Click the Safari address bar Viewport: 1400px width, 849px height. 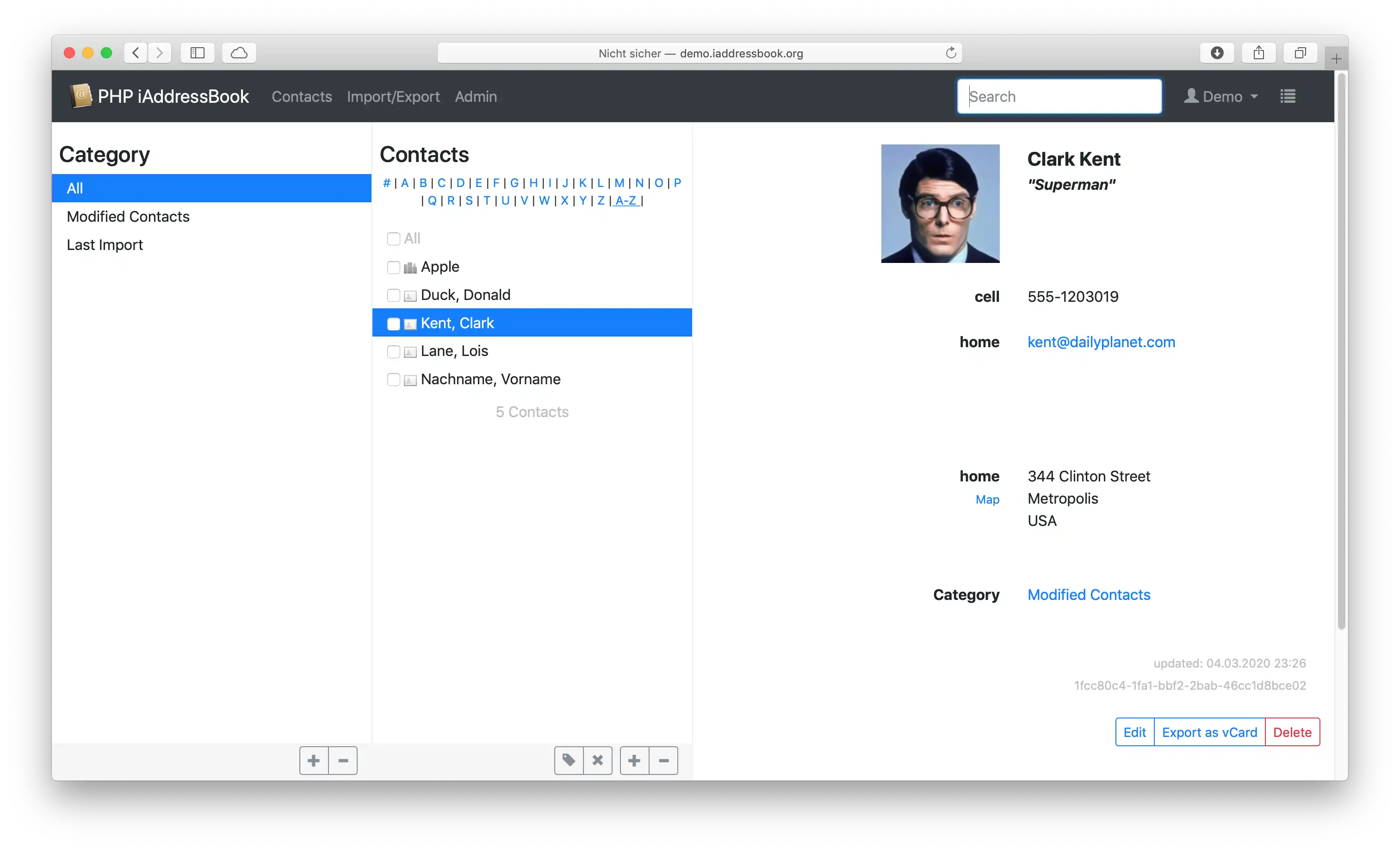[700, 53]
